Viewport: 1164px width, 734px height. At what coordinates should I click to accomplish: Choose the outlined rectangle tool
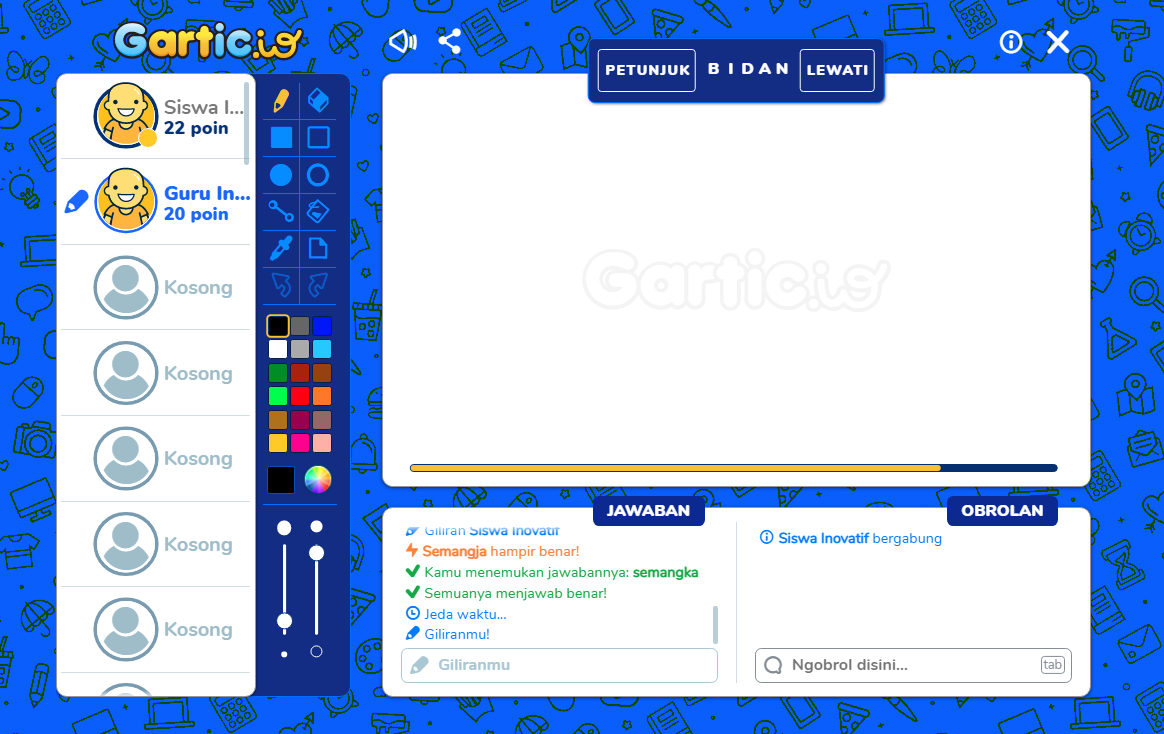(318, 137)
